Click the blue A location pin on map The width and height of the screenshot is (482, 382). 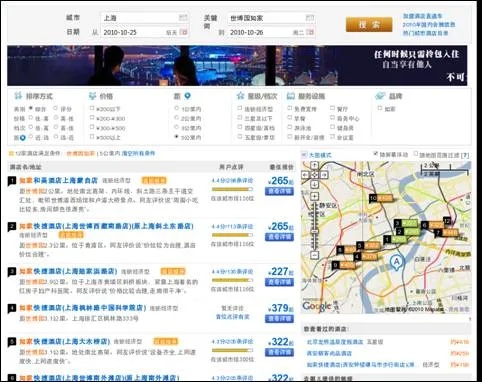pyautogui.click(x=397, y=262)
